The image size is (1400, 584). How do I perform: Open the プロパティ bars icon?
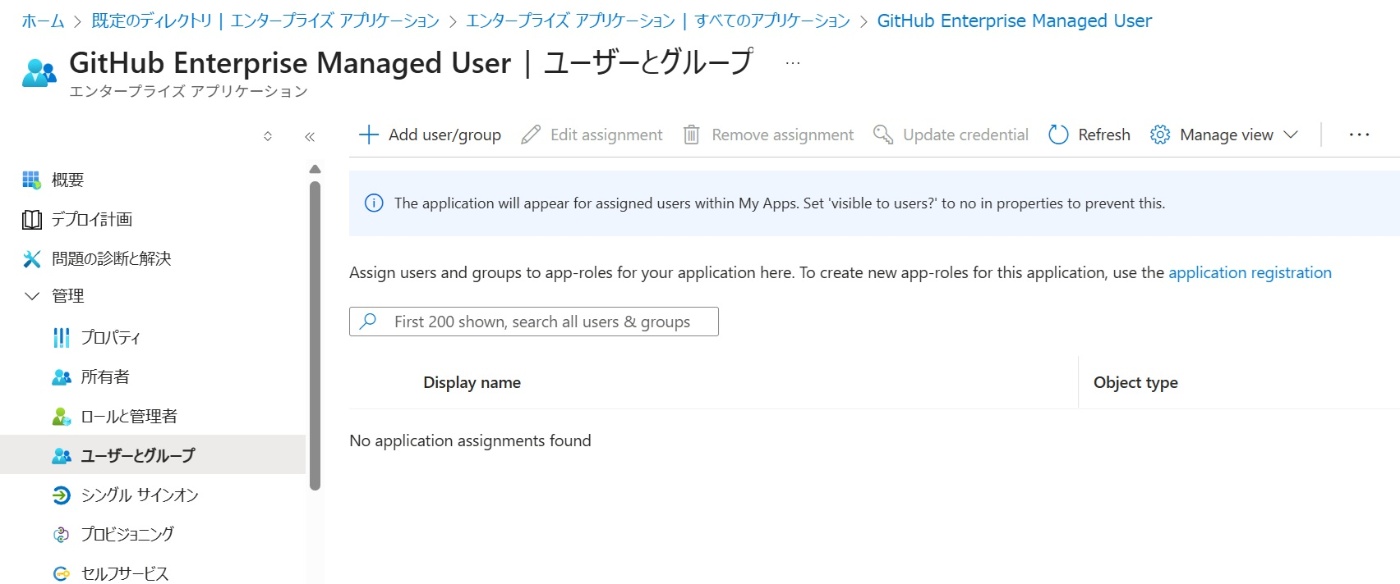coord(61,338)
